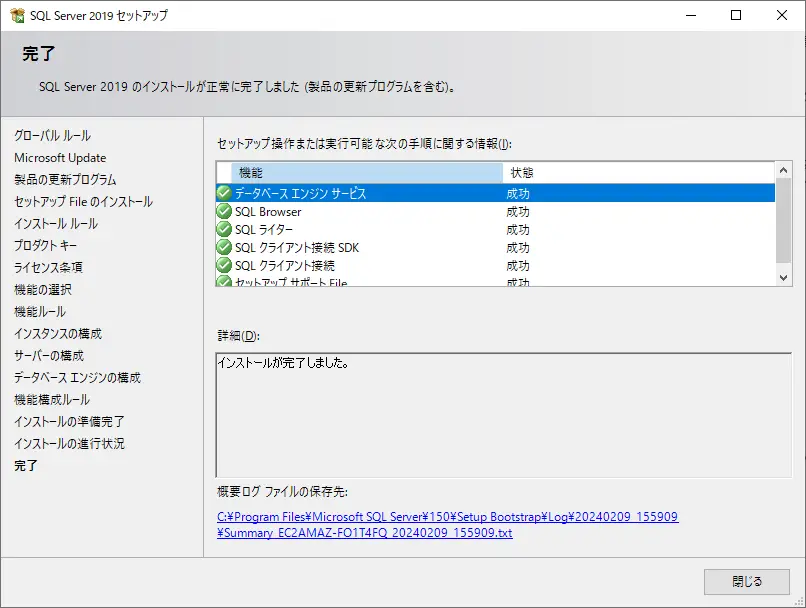Click the データベース エンジンの構成 step
This screenshot has width=806, height=608.
(78, 378)
